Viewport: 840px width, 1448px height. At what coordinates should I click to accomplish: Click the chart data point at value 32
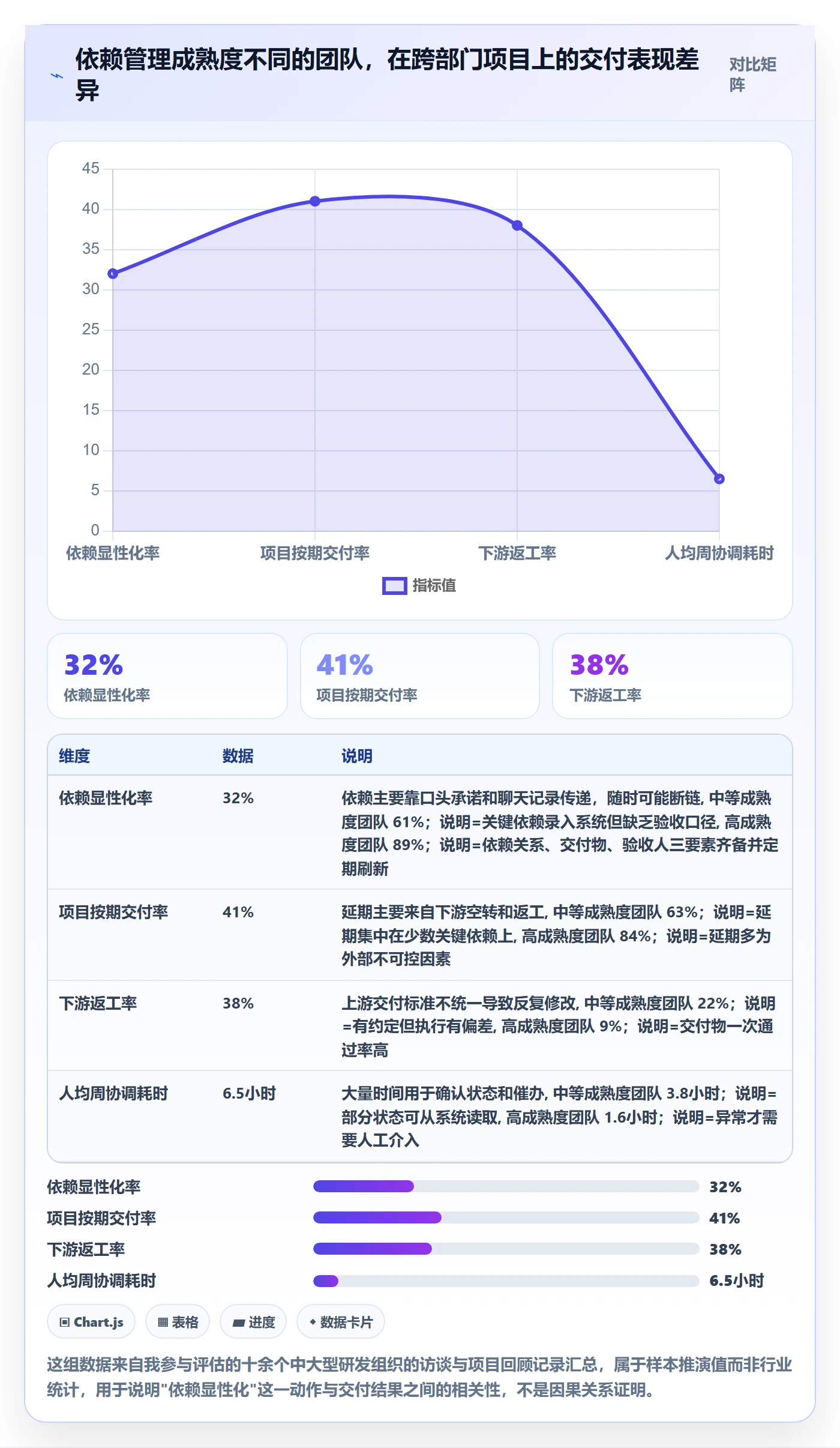pos(113,274)
